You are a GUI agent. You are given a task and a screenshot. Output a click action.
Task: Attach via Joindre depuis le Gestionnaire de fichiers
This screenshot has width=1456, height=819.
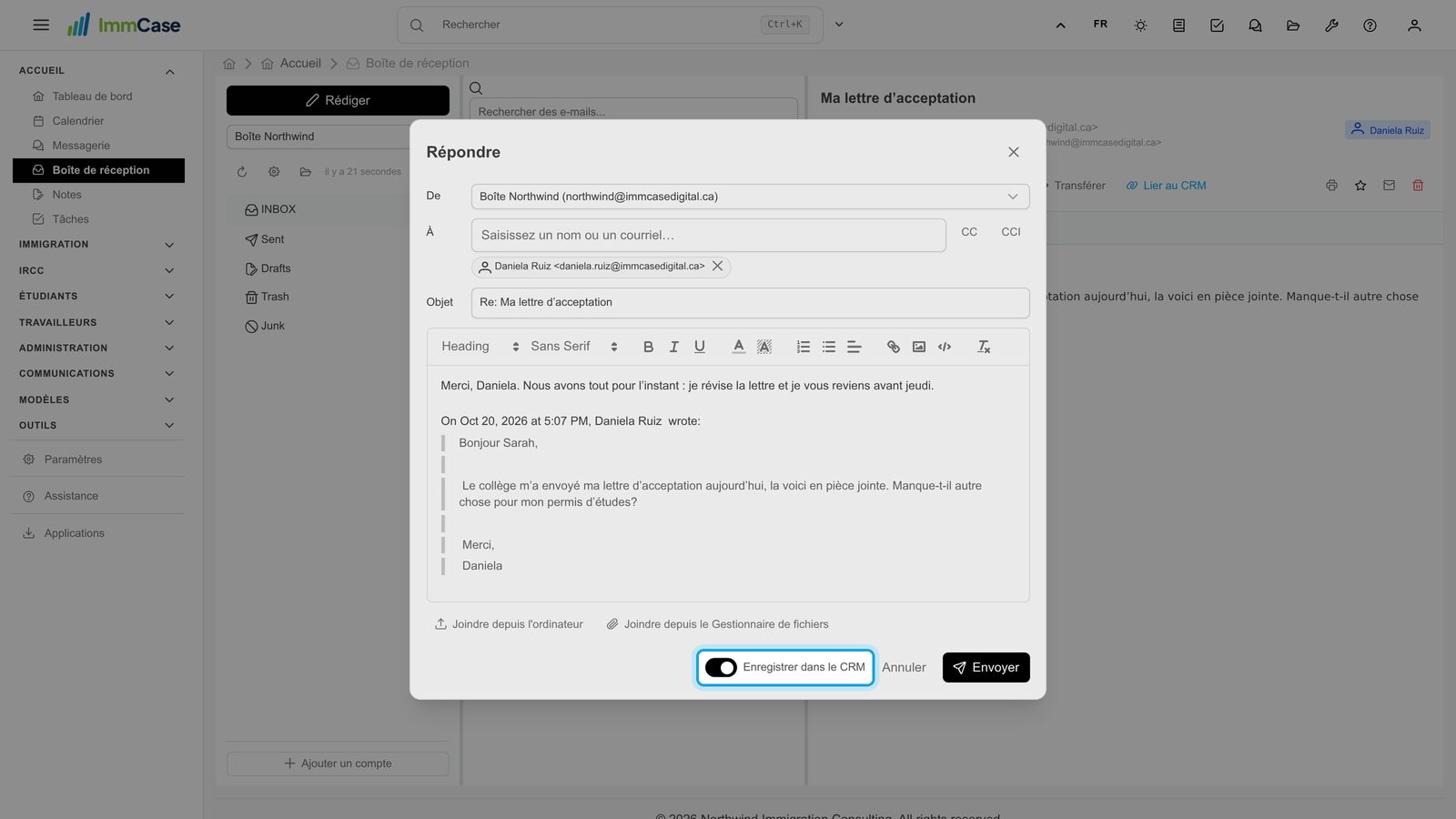click(717, 624)
